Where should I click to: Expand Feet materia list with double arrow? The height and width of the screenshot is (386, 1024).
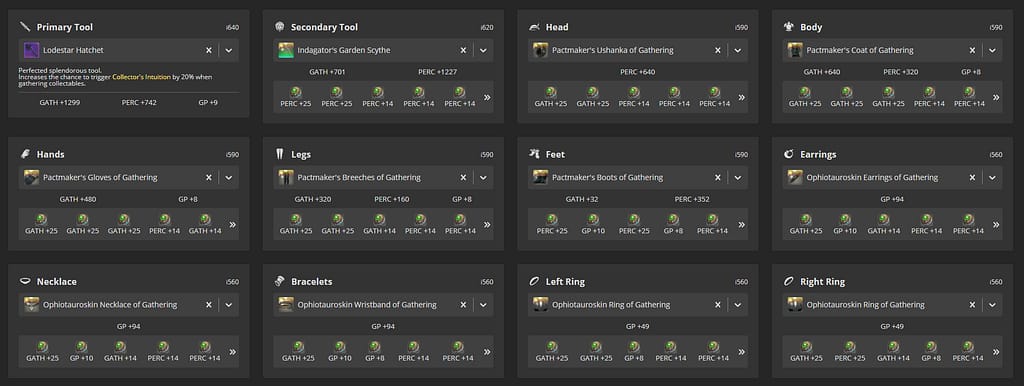click(741, 225)
